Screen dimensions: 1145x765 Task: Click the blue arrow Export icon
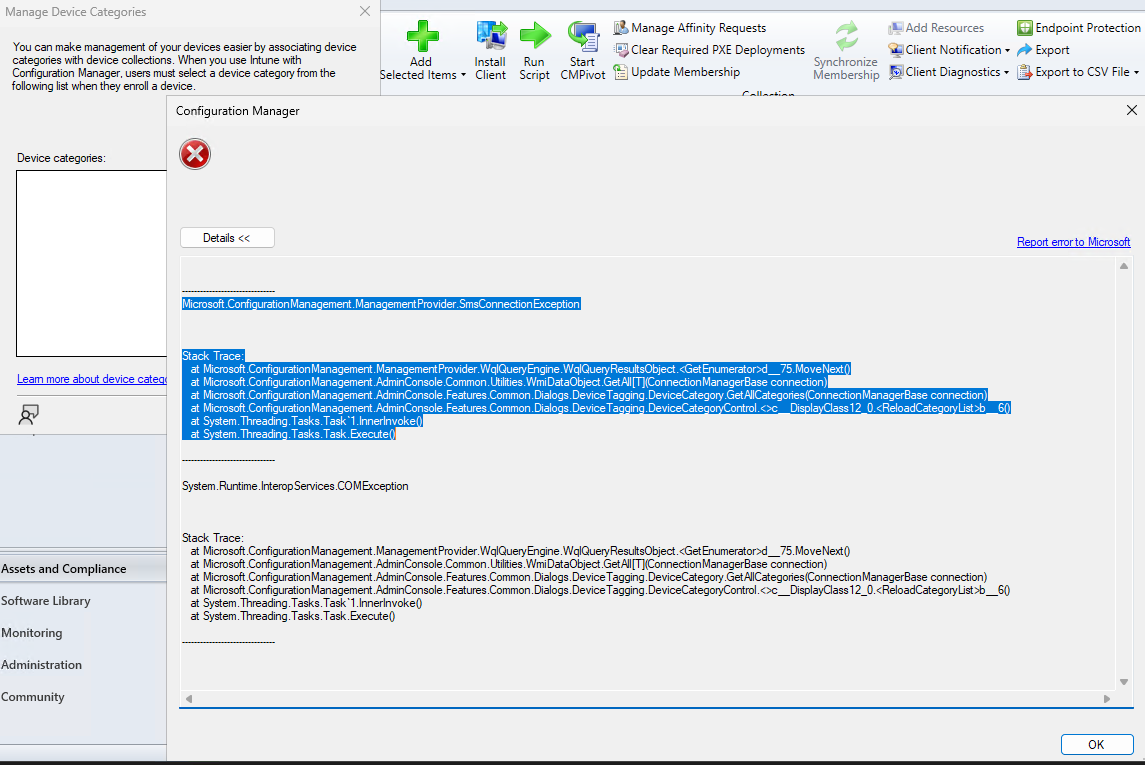1025,50
